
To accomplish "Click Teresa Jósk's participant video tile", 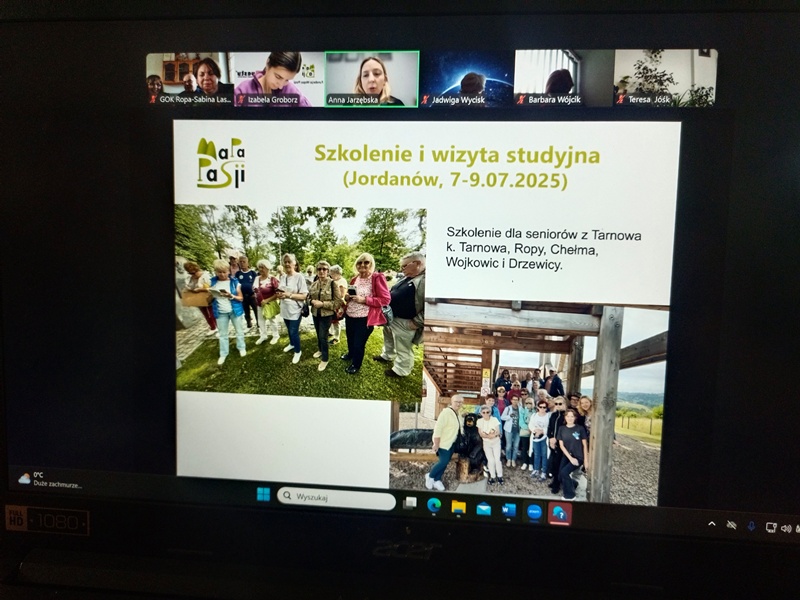I will pos(665,76).
